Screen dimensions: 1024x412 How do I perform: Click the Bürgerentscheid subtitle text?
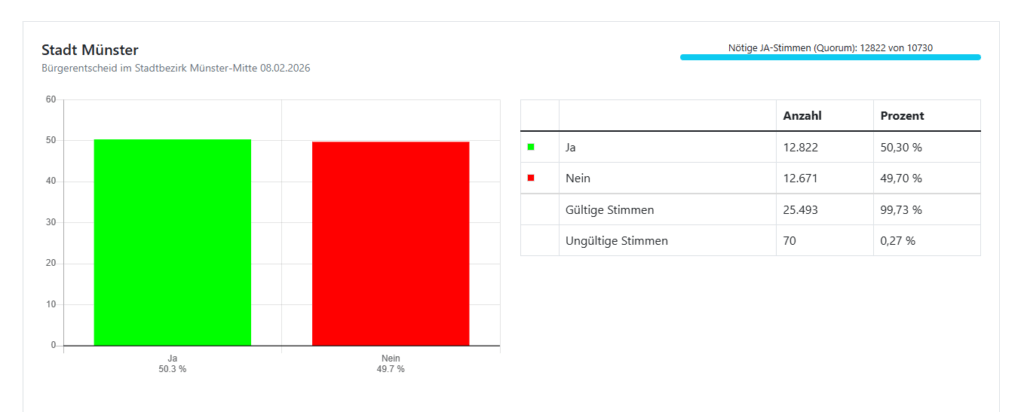pos(182,68)
